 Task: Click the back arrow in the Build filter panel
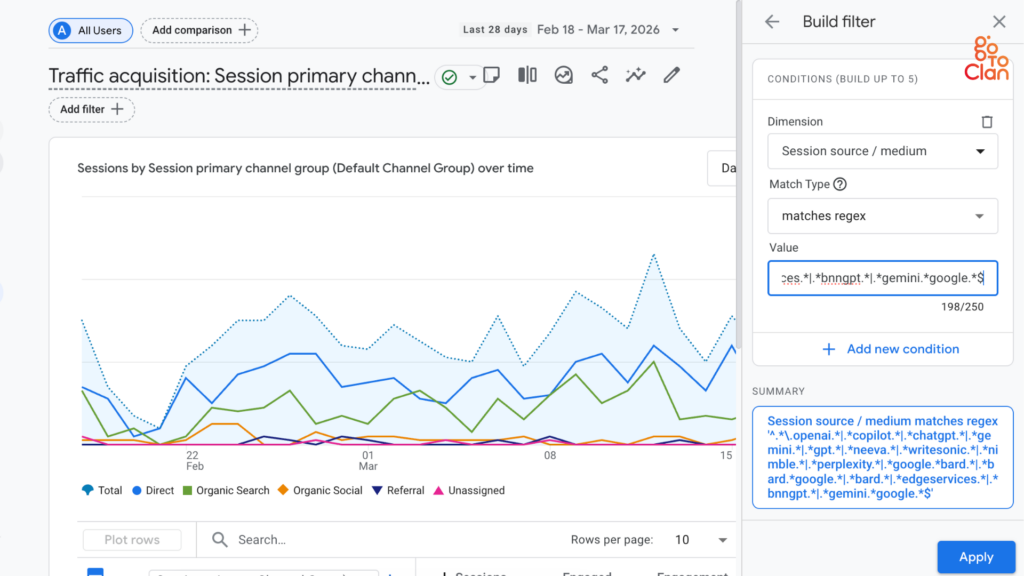[x=771, y=21]
